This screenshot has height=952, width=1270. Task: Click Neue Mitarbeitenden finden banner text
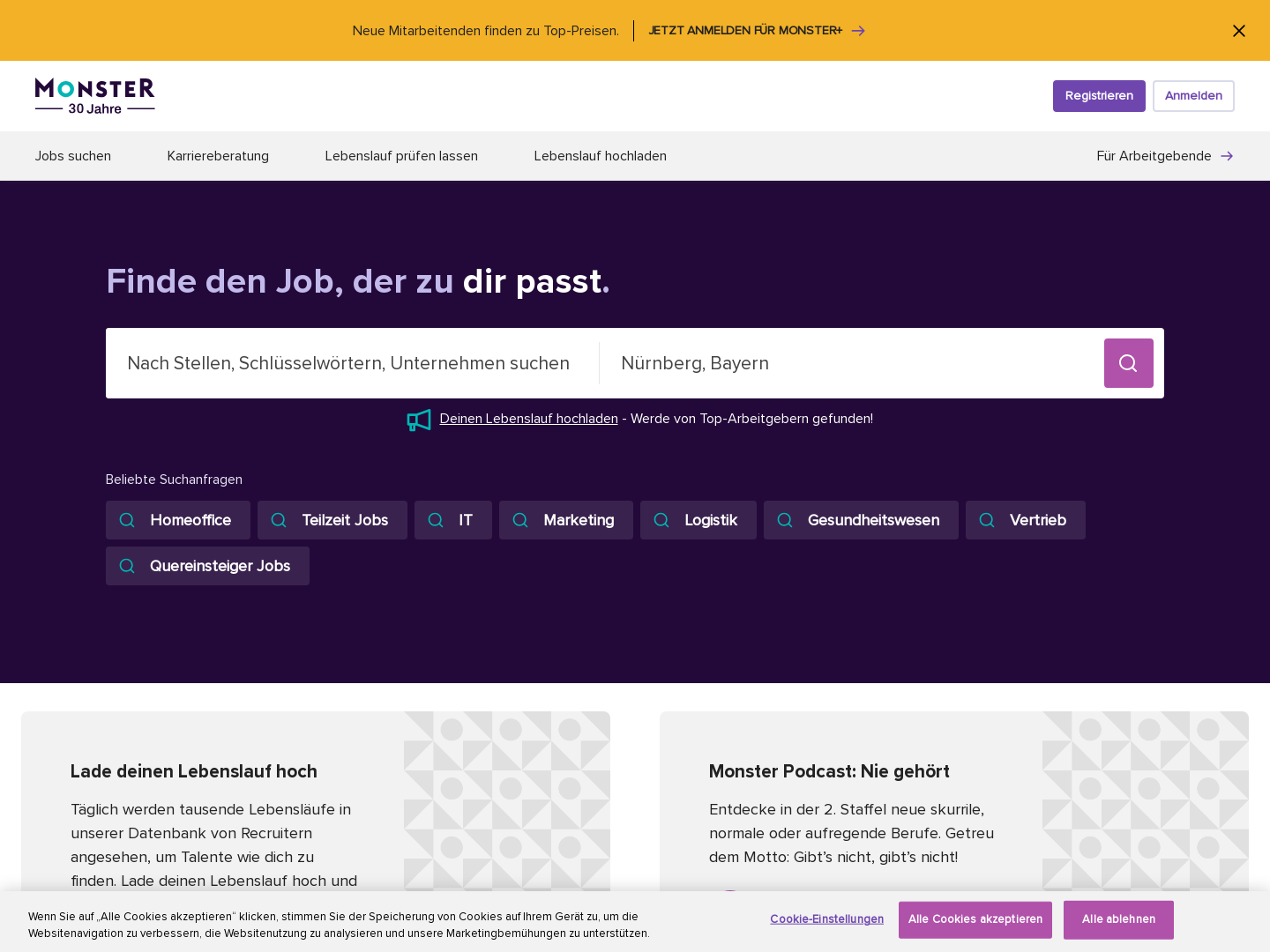click(x=485, y=31)
